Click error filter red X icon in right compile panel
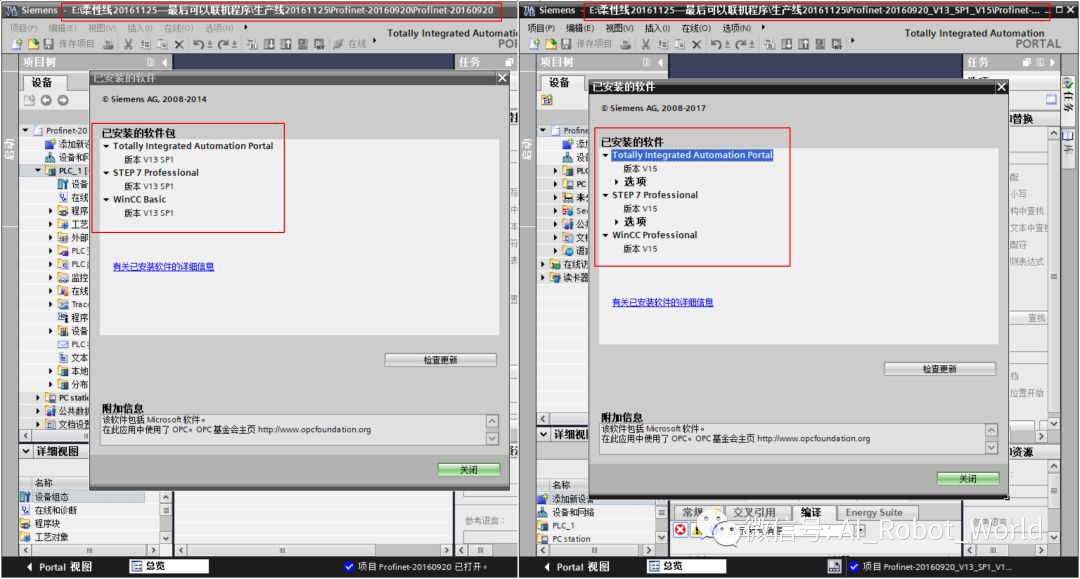 click(x=680, y=529)
